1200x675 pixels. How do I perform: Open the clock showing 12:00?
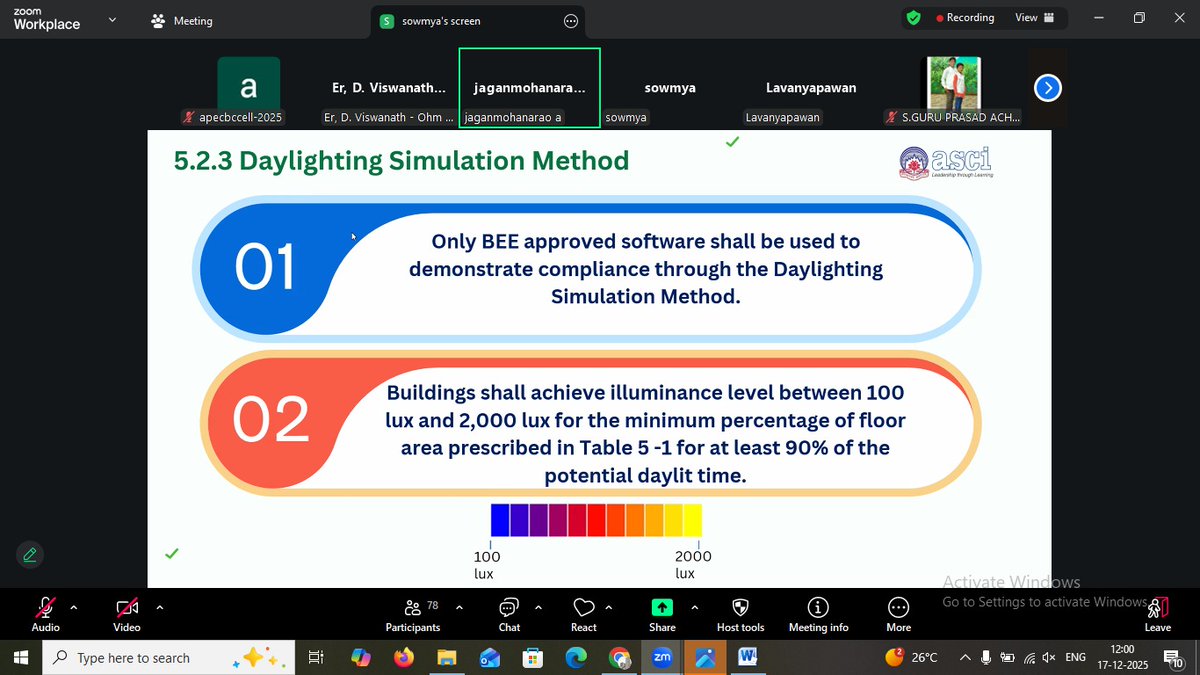tap(1124, 657)
